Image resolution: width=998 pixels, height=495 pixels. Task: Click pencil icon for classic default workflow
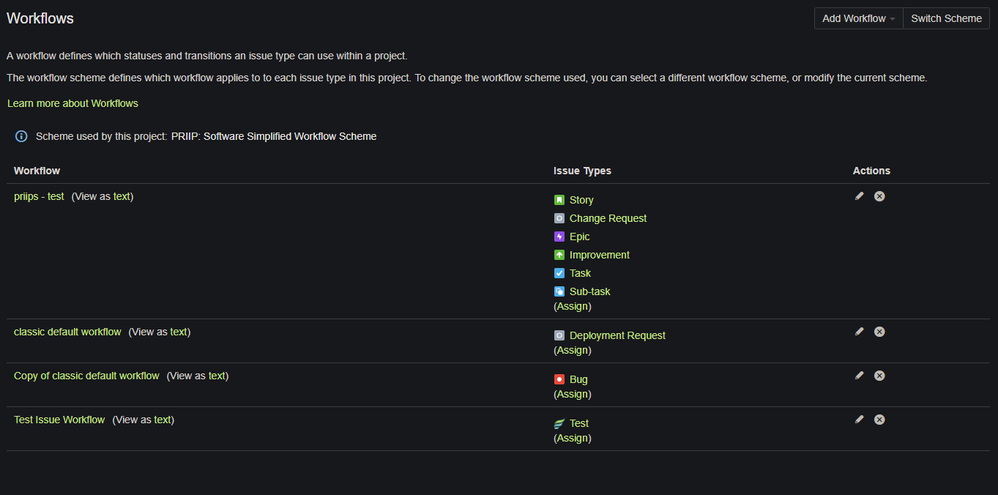coord(859,331)
